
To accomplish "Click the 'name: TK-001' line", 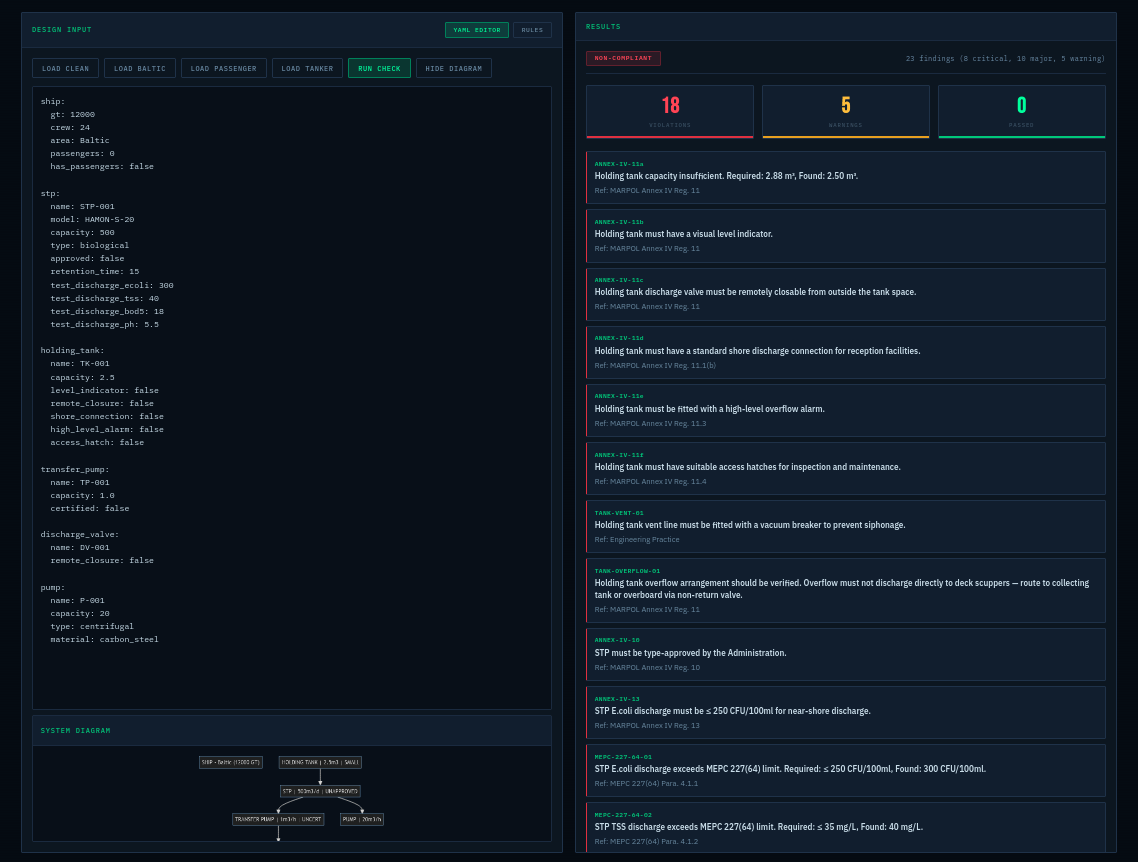I will pyautogui.click(x=80, y=364).
